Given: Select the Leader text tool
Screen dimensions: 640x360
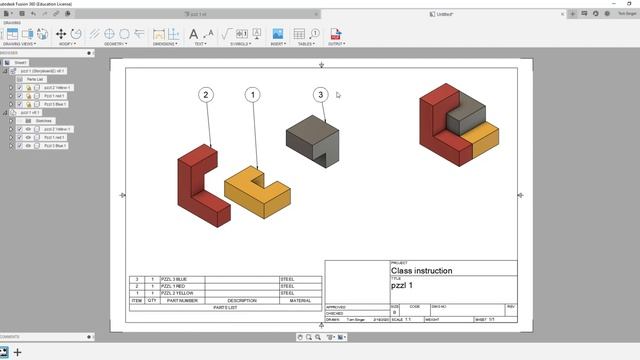Looking at the screenshot, I should [208, 34].
